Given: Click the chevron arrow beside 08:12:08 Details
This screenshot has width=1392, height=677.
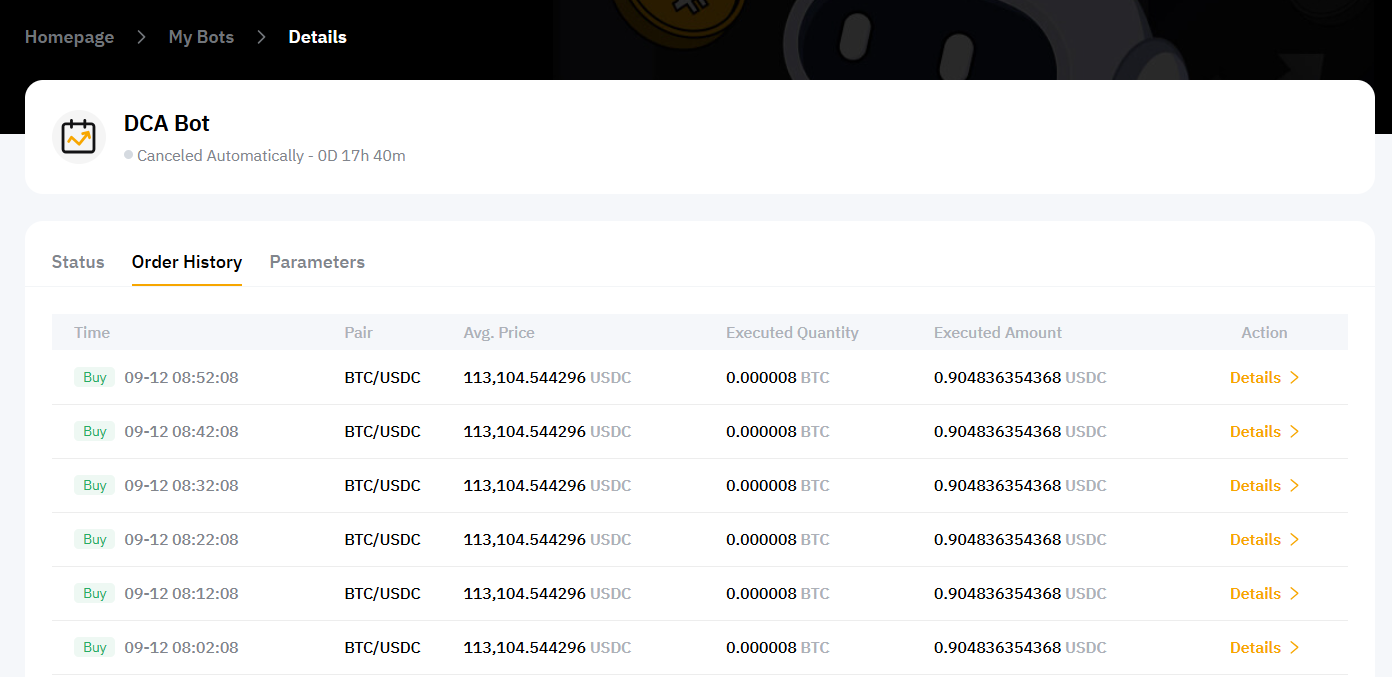Looking at the screenshot, I should [1294, 593].
